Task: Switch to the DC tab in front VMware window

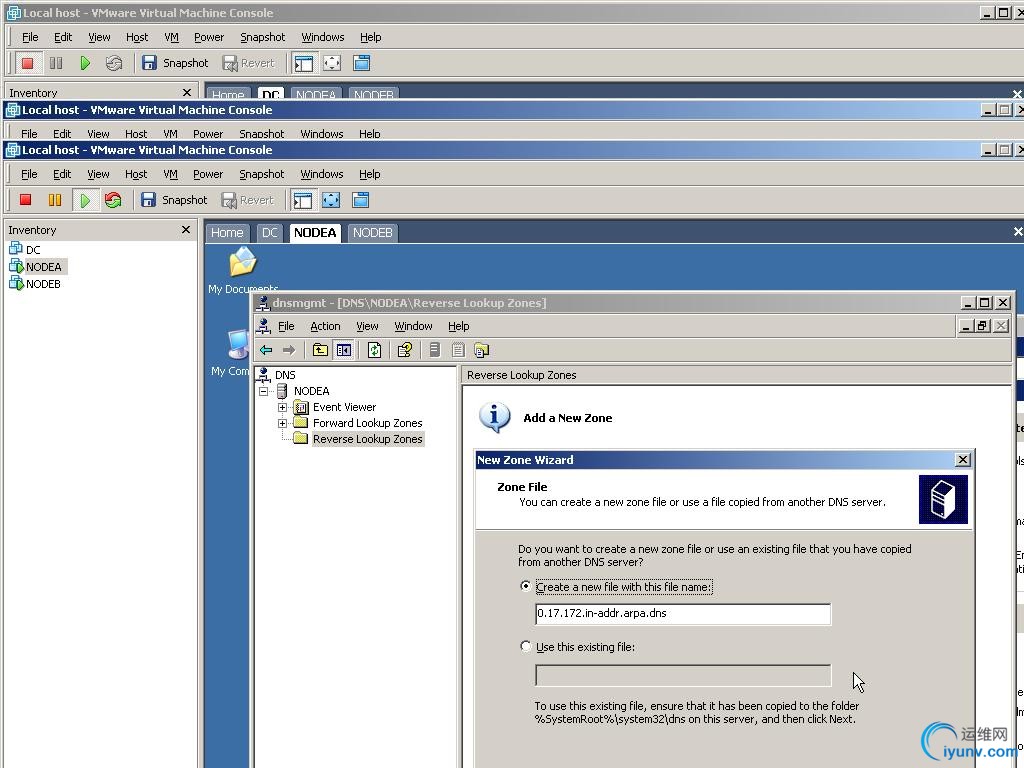Action: click(x=270, y=232)
